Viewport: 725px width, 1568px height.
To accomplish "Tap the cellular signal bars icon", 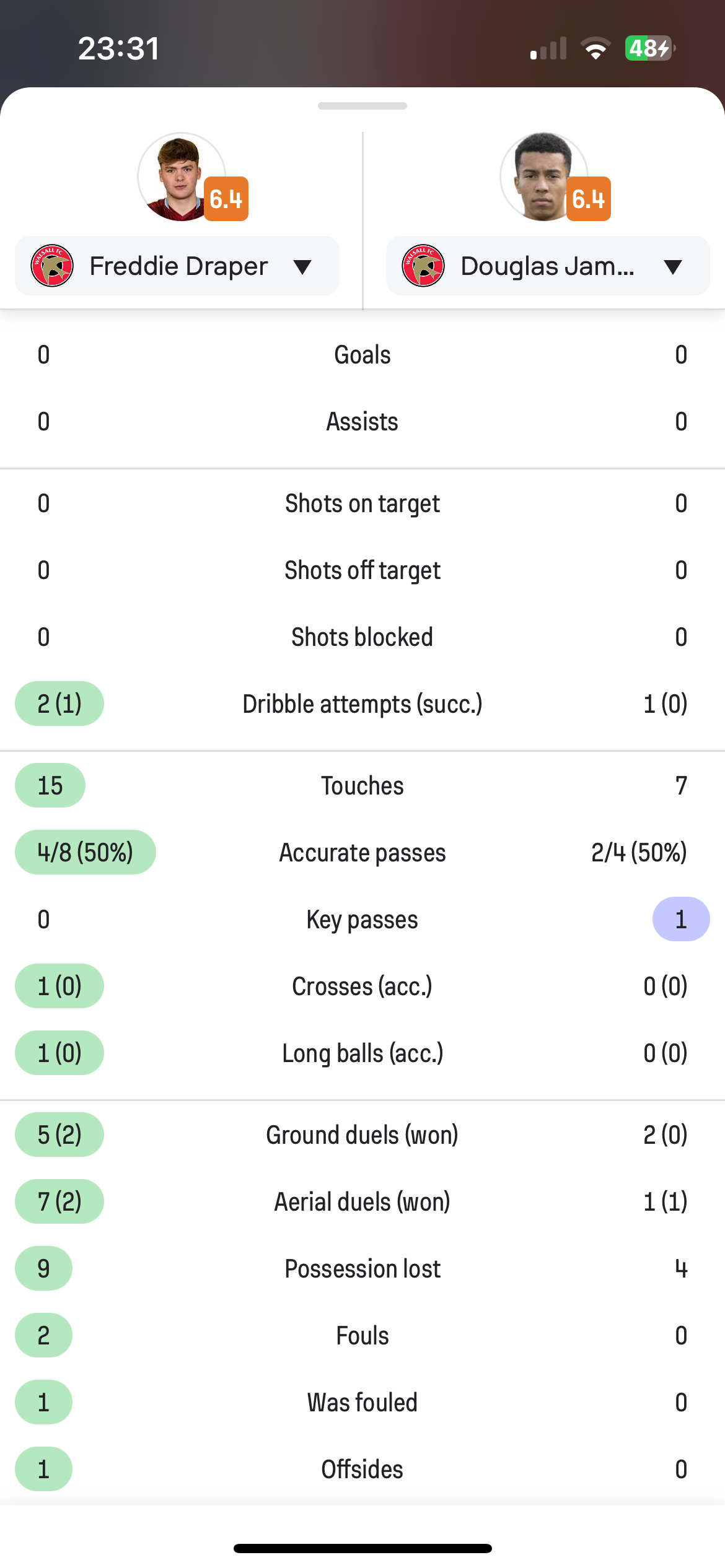I will pos(549,48).
